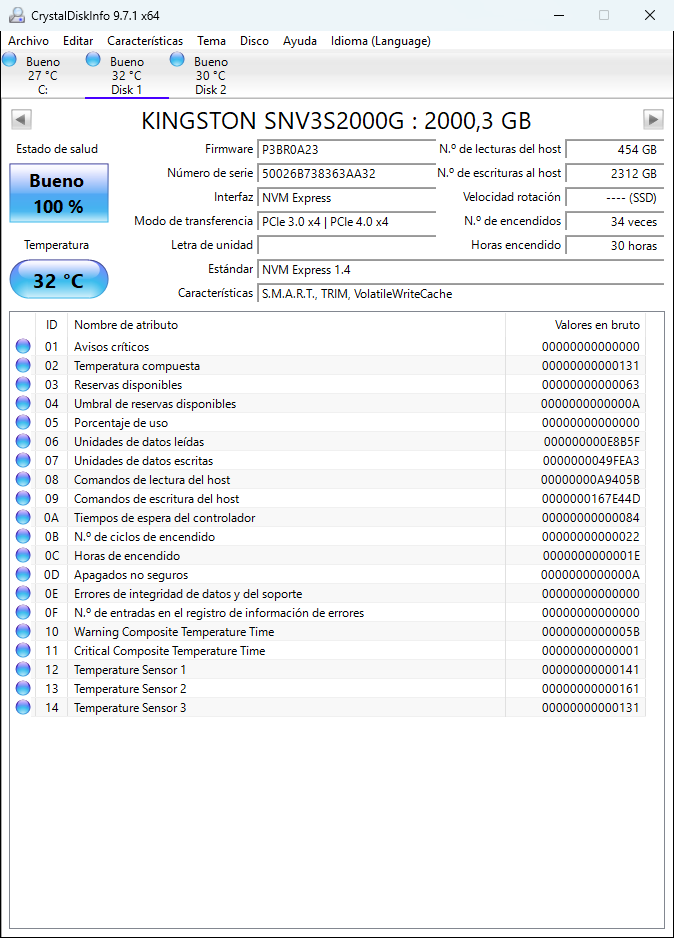Select the N.º de entradas en el registro row
Image resolution: width=674 pixels, height=938 pixels.
328,613
